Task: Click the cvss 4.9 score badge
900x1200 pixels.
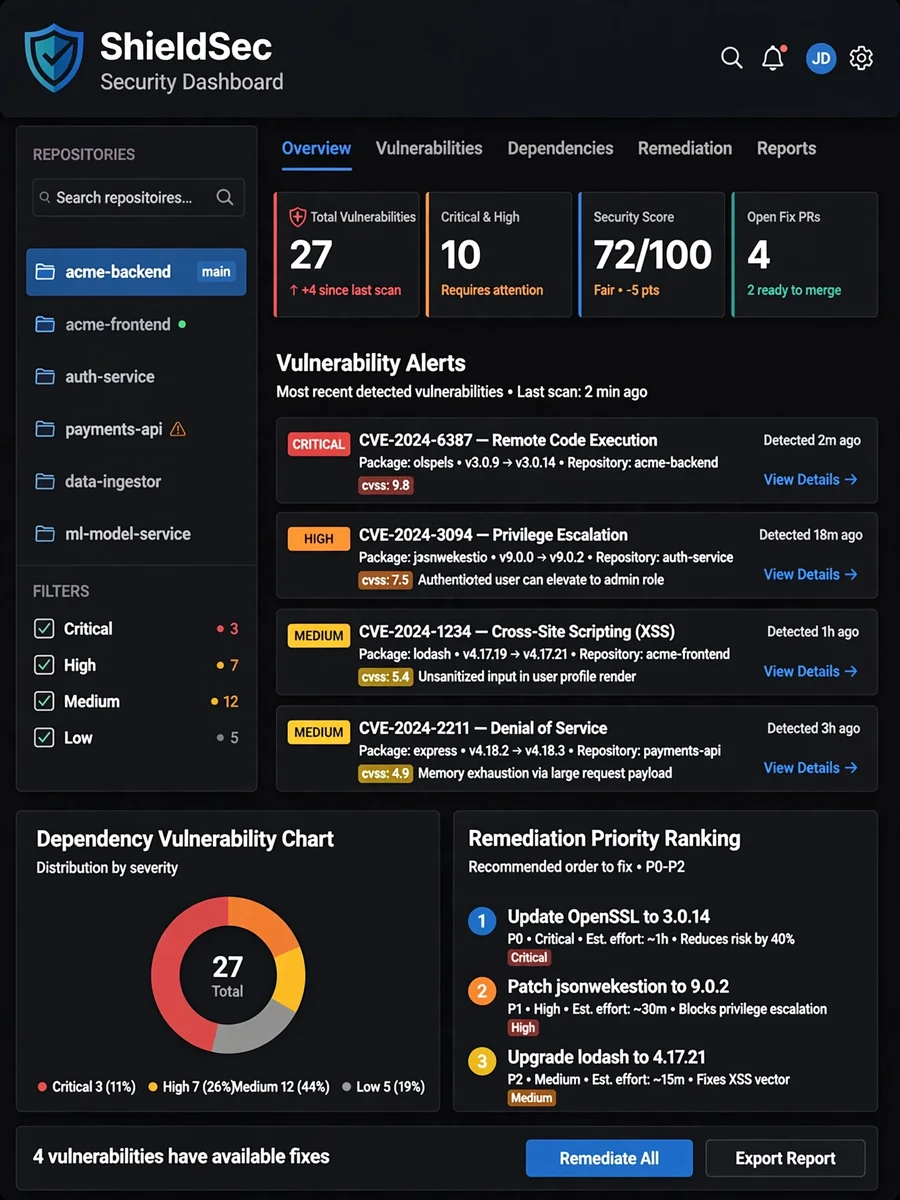Action: pyautogui.click(x=385, y=773)
